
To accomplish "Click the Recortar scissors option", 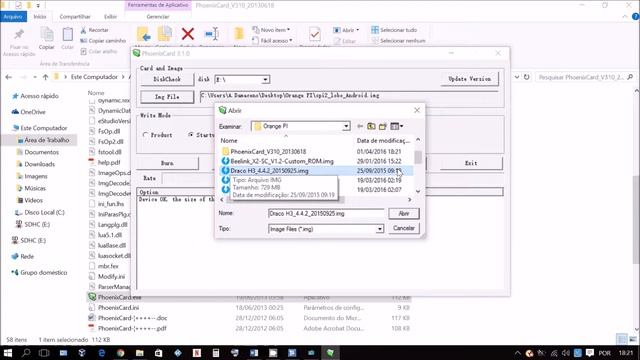I will (x=95, y=30).
